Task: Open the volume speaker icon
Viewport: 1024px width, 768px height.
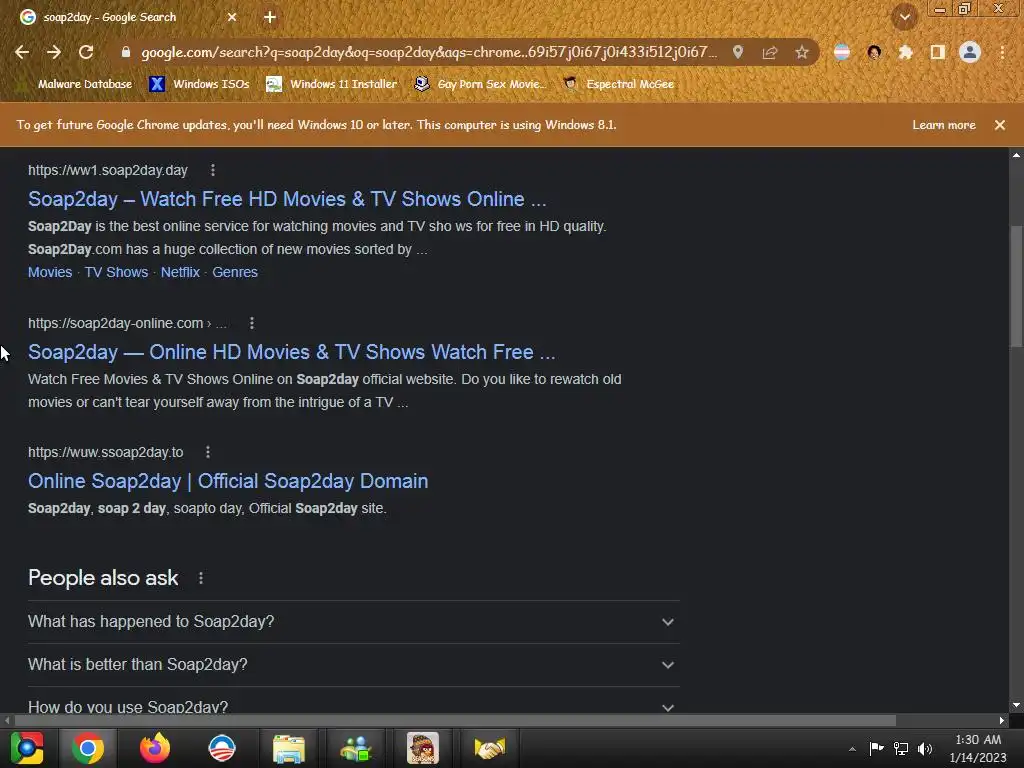Action: [x=925, y=748]
